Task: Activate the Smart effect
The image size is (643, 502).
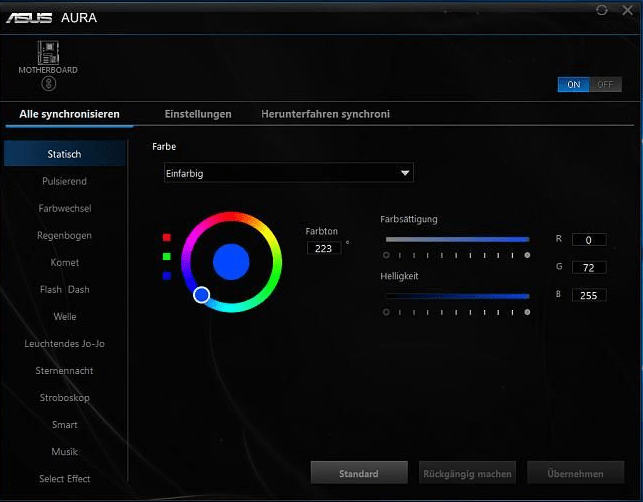Action: [x=64, y=425]
